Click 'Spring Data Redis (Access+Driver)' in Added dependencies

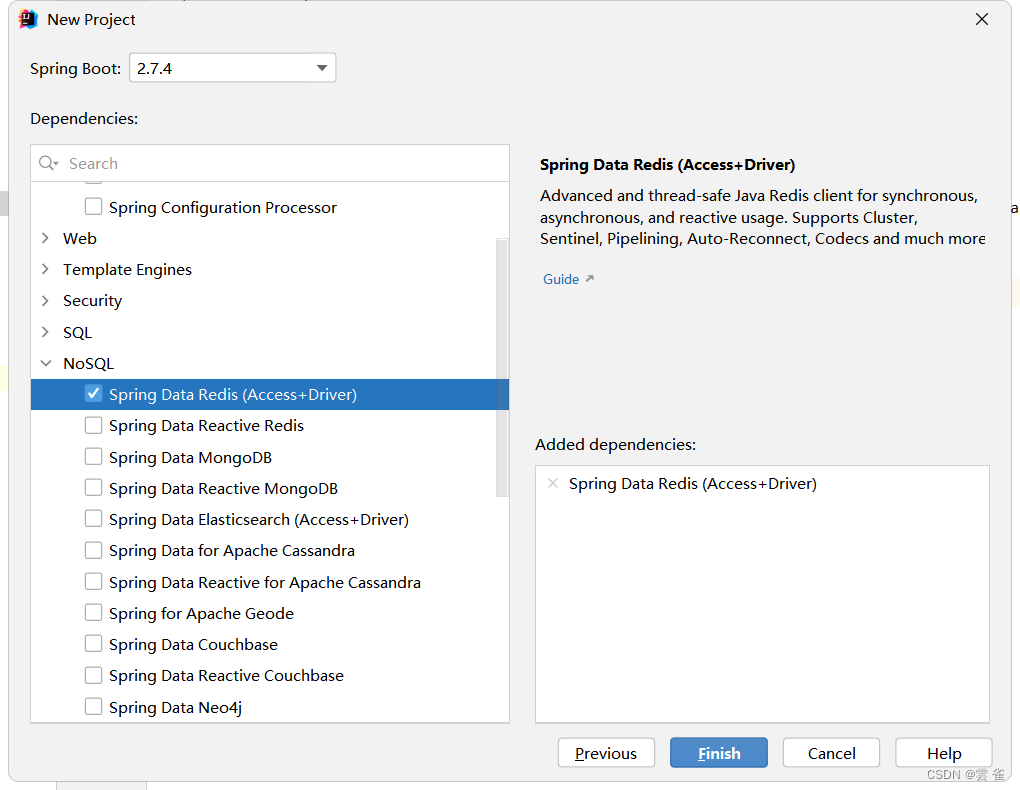pyautogui.click(x=693, y=484)
